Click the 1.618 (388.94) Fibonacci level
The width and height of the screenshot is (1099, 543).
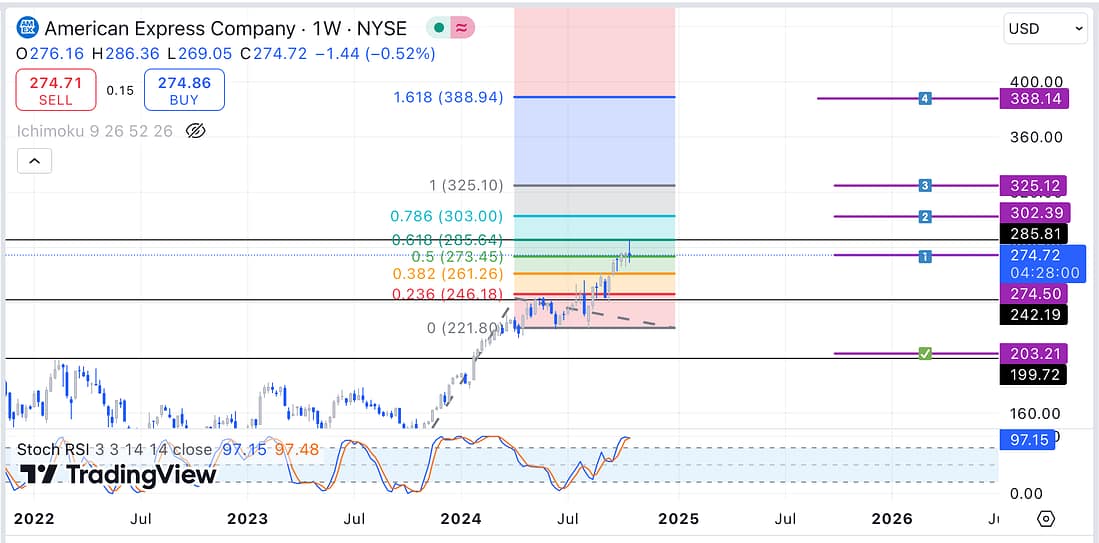tap(448, 97)
